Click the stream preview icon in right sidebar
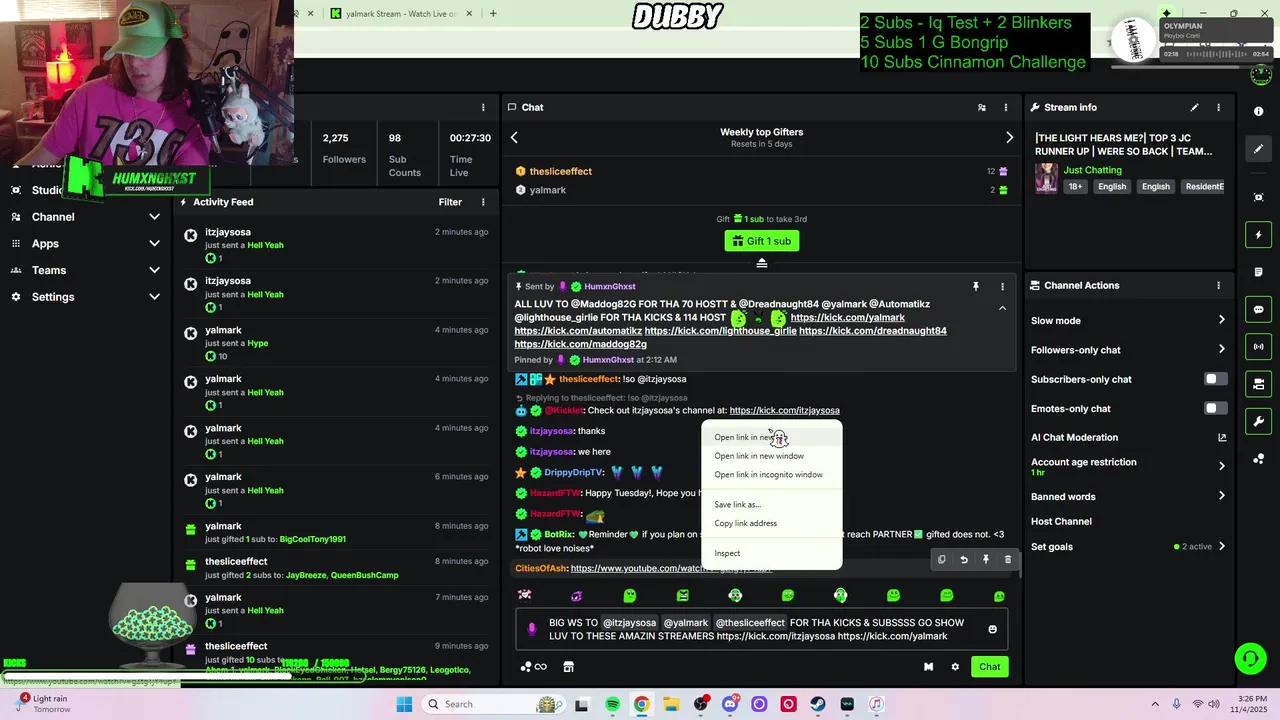Image resolution: width=1280 pixels, height=720 pixels. tap(1259, 198)
